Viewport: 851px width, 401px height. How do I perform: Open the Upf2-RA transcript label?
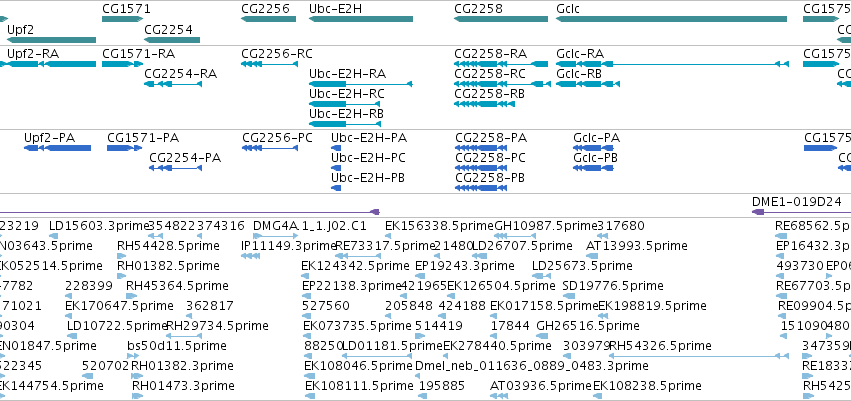coord(33,54)
